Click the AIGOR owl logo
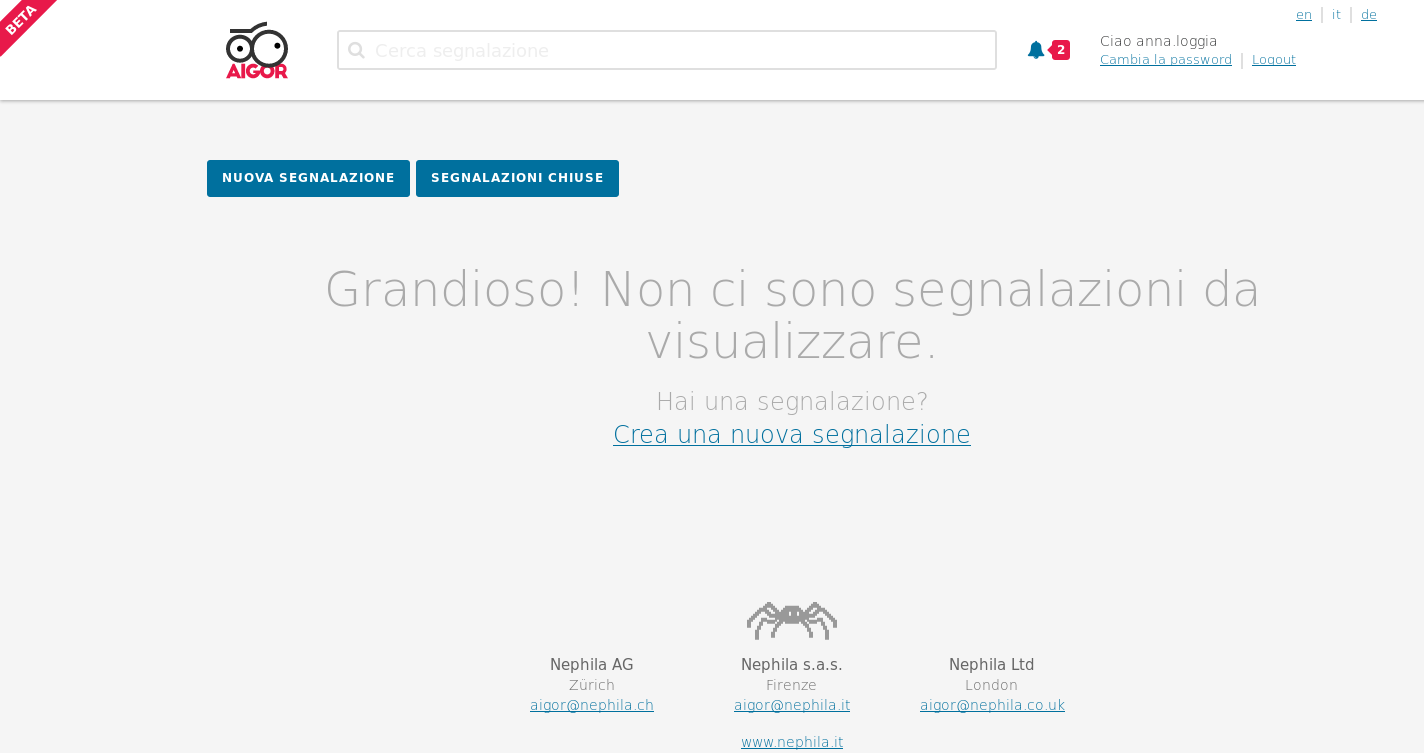The width and height of the screenshot is (1424, 753). point(257,51)
